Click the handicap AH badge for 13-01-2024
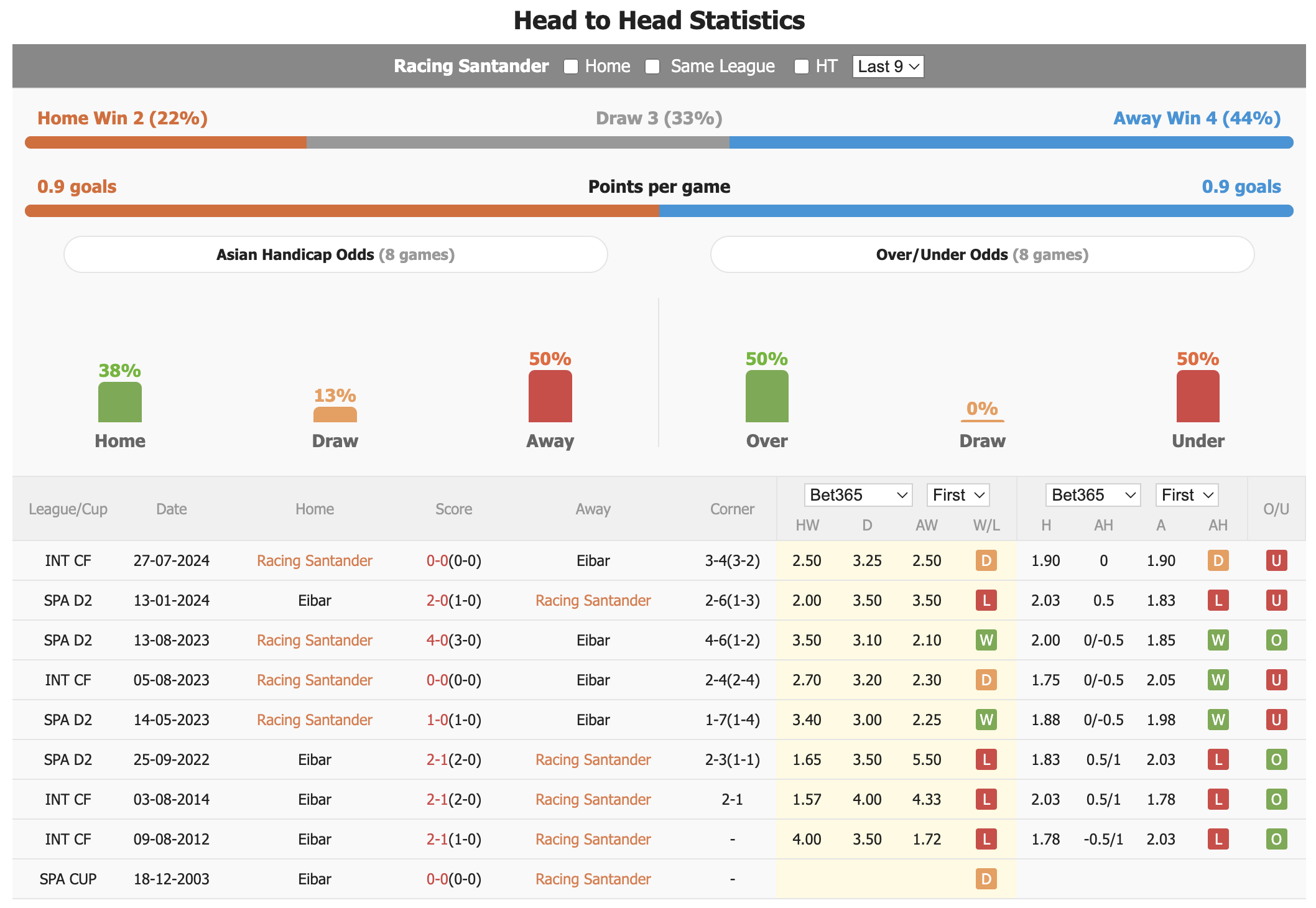This screenshot has width=1316, height=908. pyautogui.click(x=1218, y=600)
